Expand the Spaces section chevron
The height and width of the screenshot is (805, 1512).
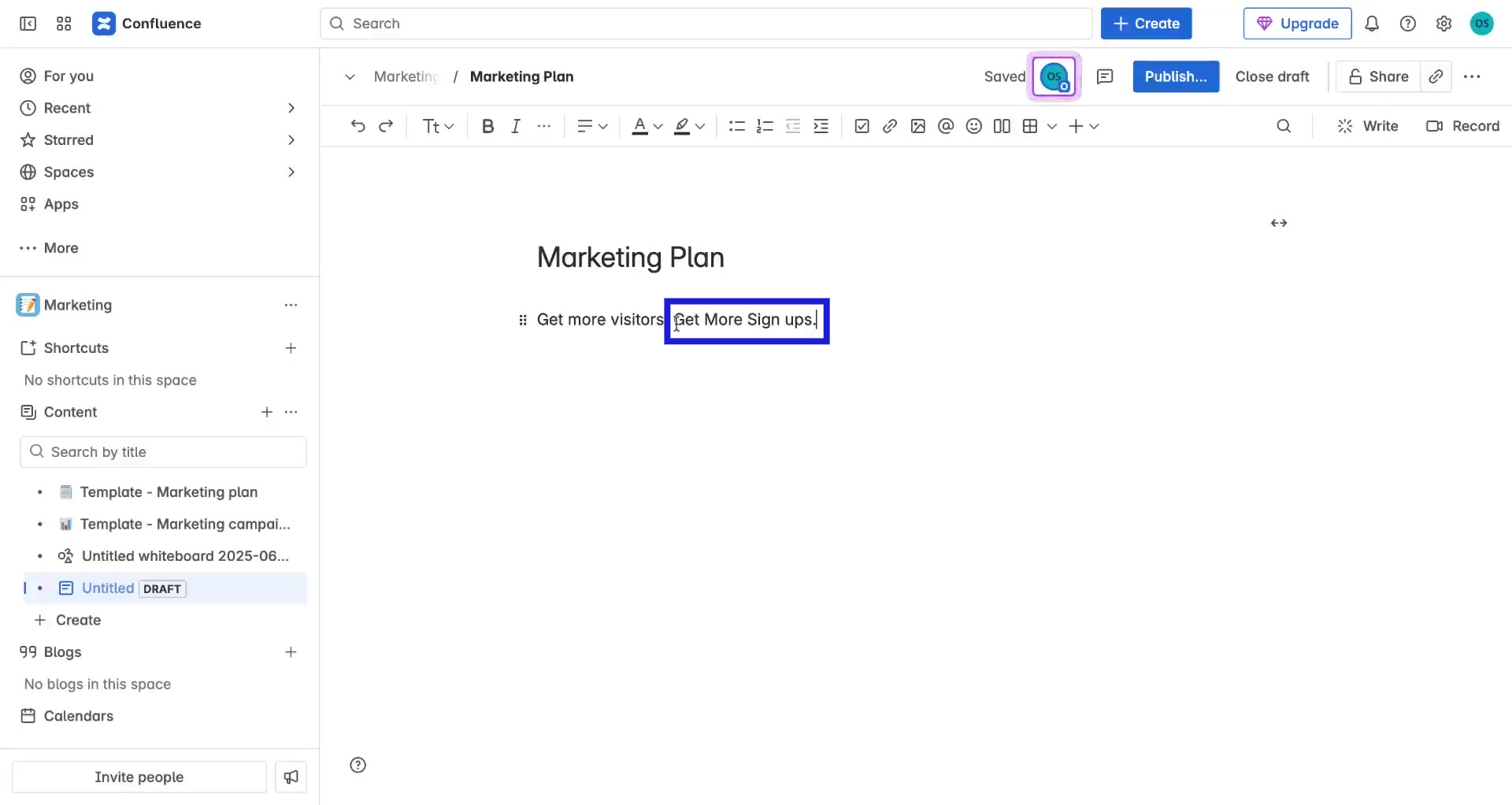(x=292, y=172)
